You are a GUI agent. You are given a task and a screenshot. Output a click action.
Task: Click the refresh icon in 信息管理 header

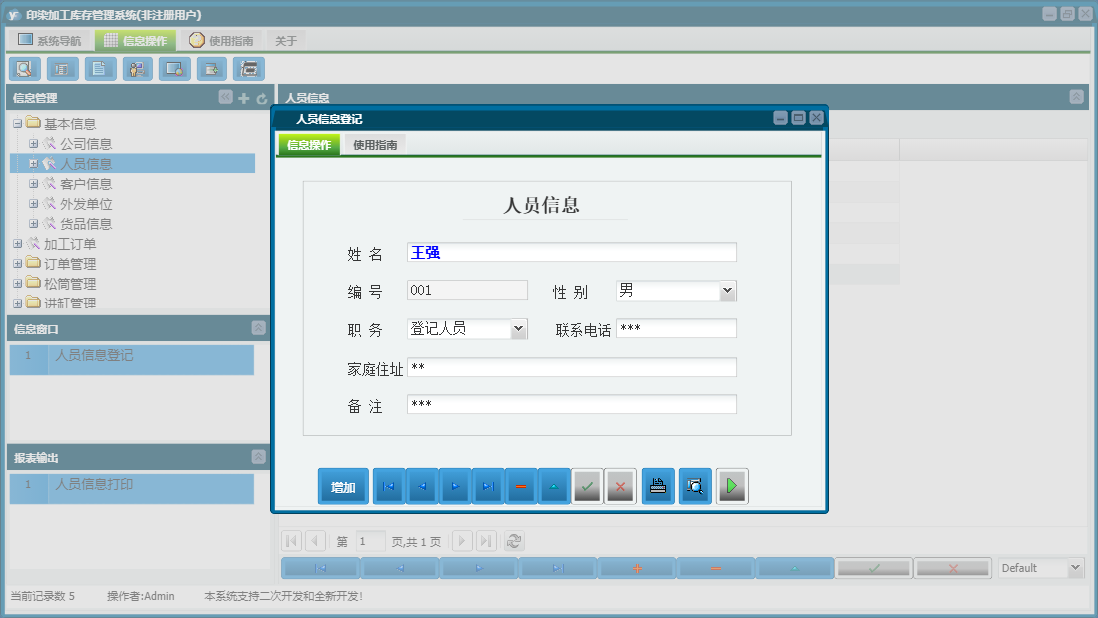point(262,98)
